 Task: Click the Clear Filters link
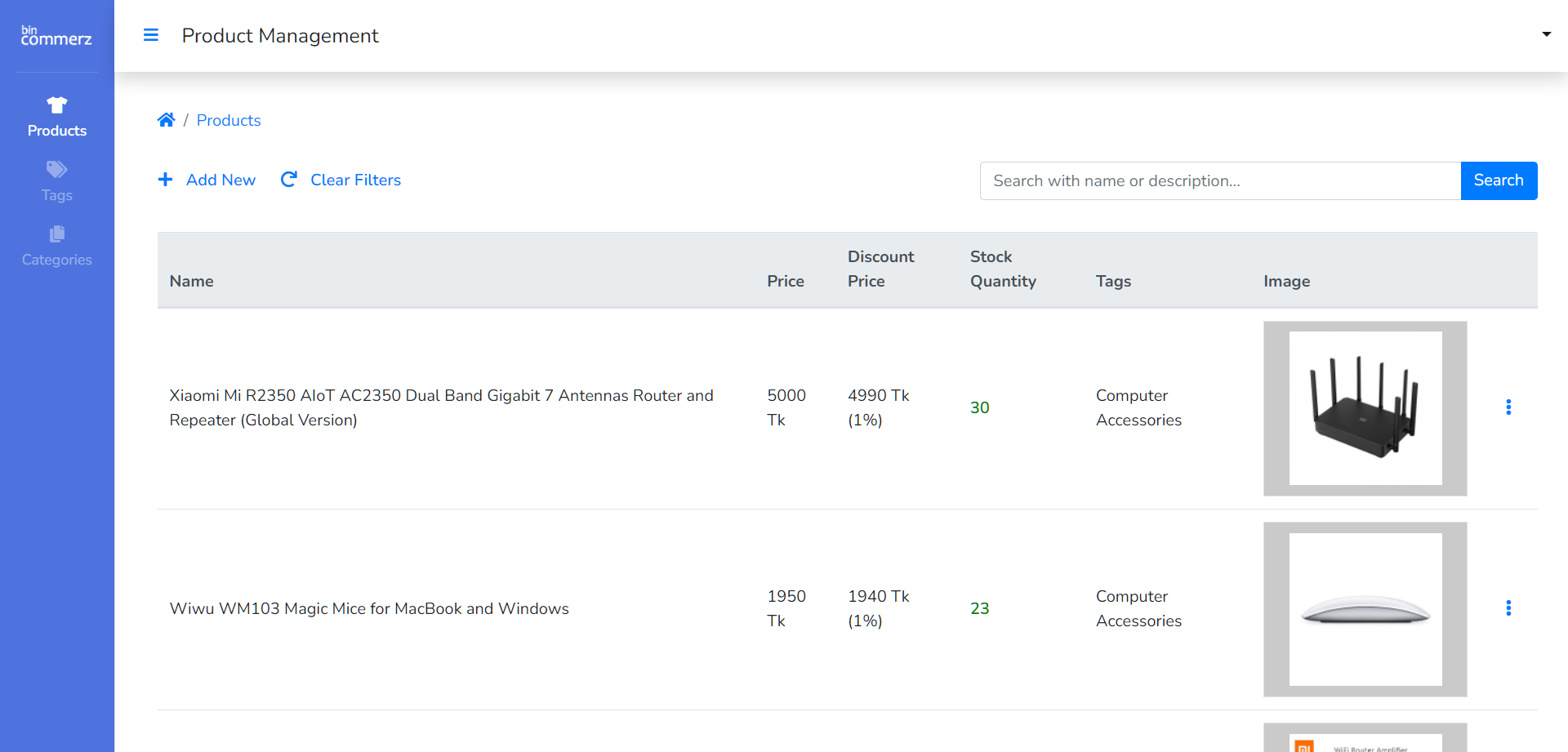pyautogui.click(x=355, y=180)
